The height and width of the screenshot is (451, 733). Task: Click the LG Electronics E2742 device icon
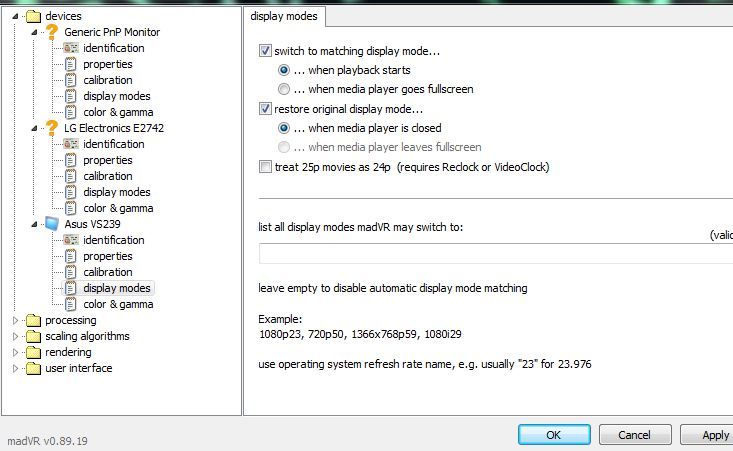click(x=52, y=128)
